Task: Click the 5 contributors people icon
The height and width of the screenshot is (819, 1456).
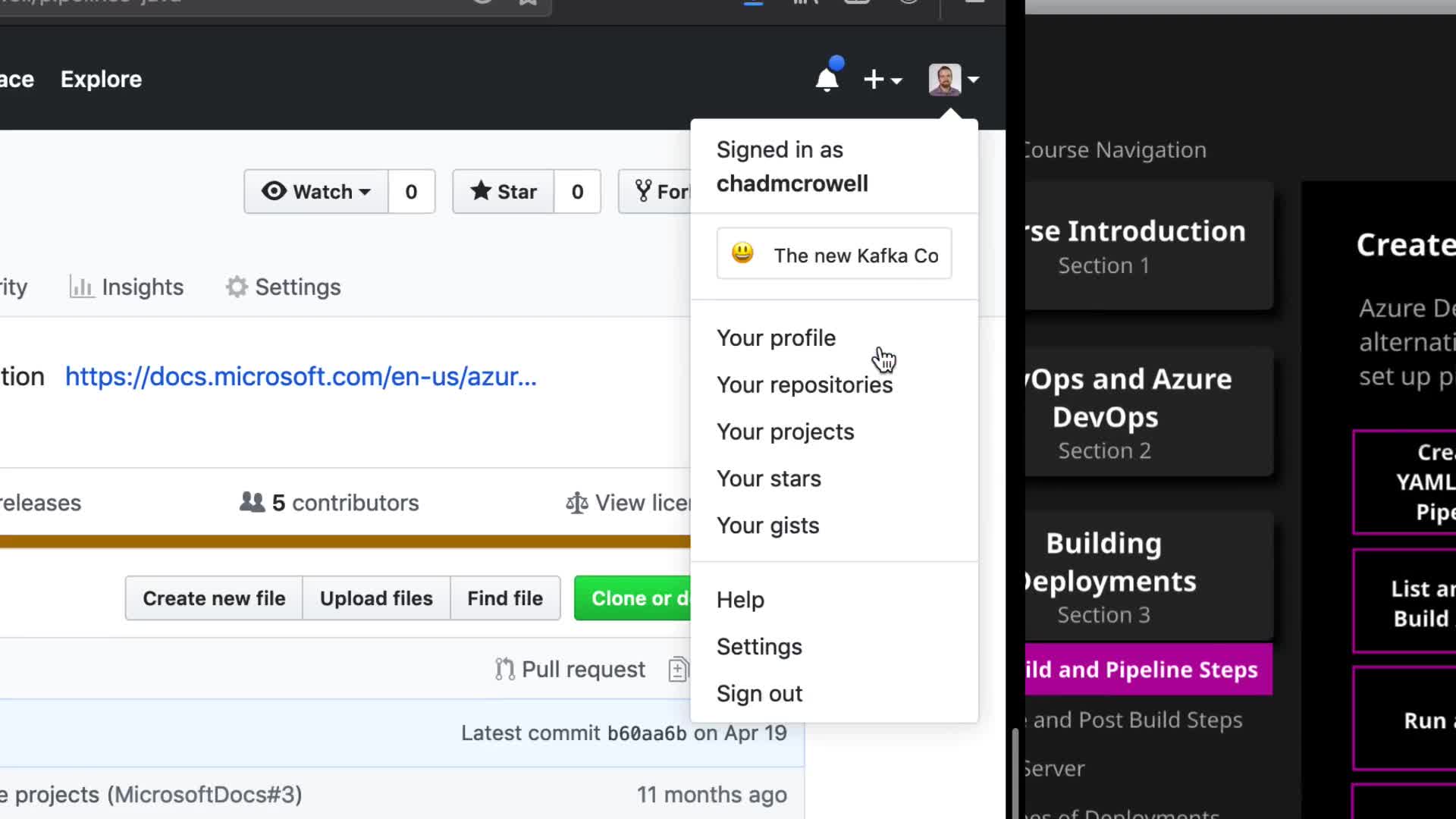Action: 252,502
